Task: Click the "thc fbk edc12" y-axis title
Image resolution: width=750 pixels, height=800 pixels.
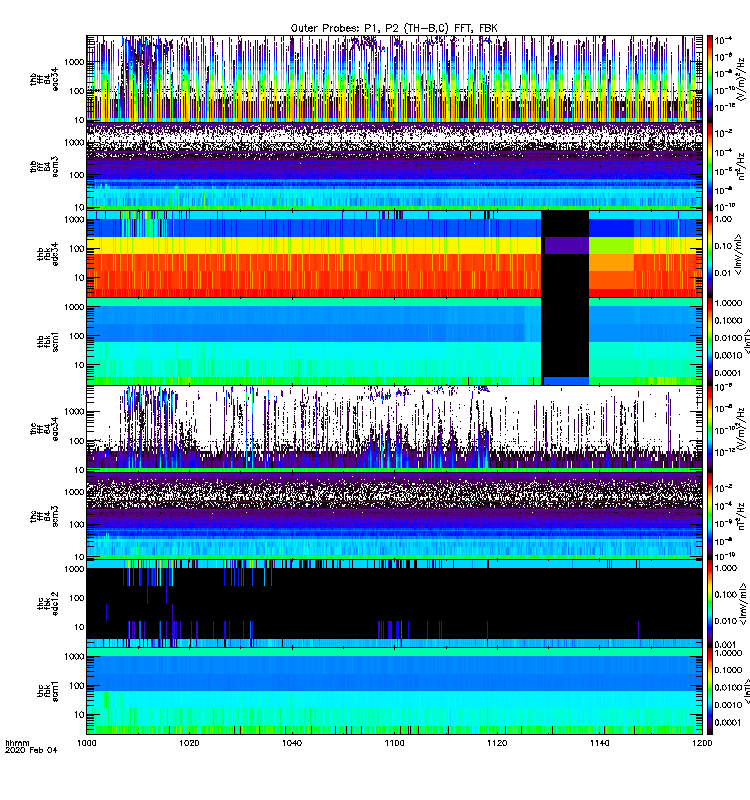Action: (47, 604)
